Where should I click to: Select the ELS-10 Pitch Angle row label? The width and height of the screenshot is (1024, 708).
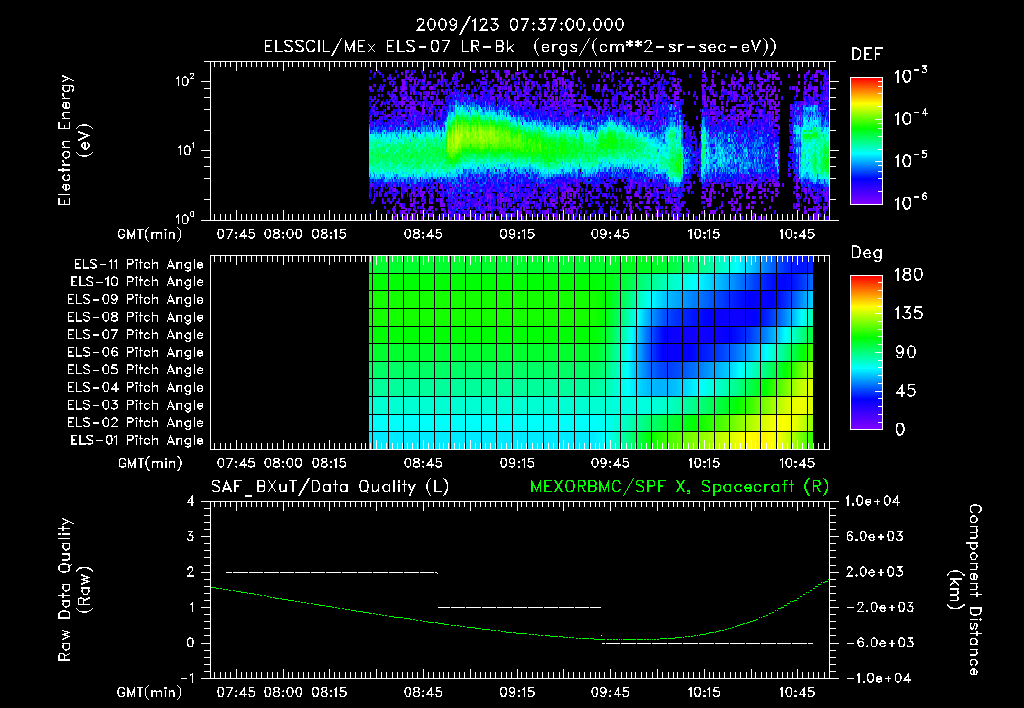click(x=136, y=282)
